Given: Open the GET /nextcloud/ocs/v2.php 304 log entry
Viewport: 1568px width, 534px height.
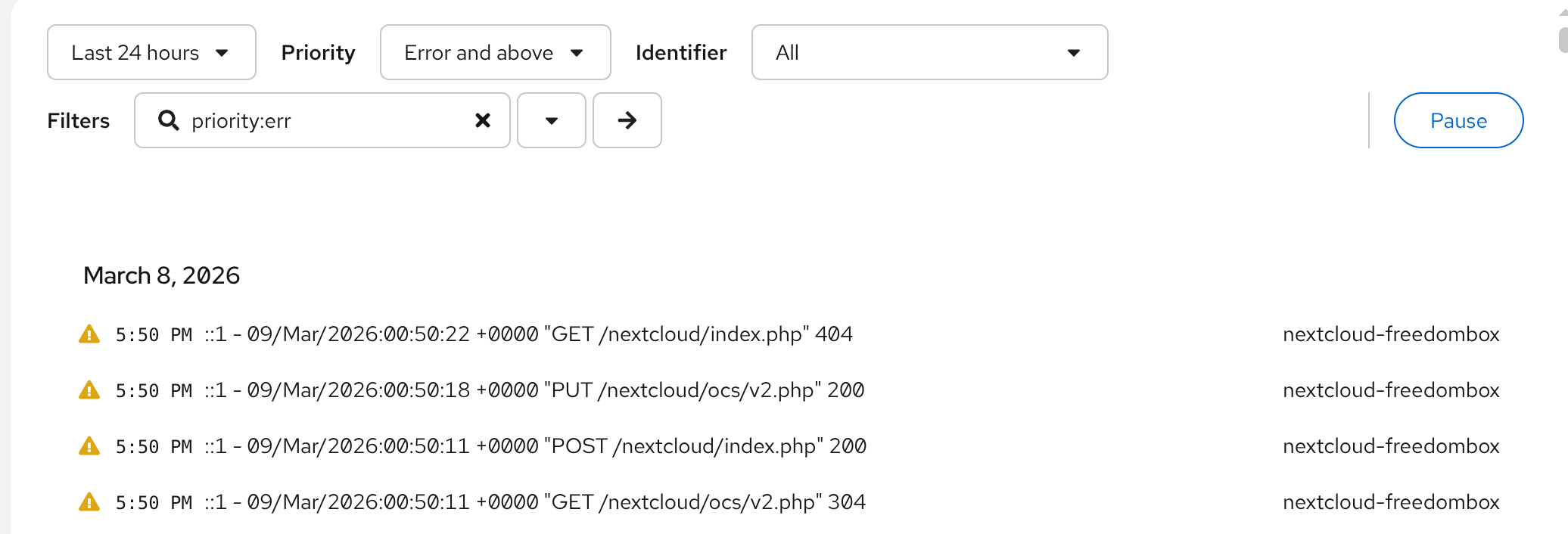Looking at the screenshot, I should pyautogui.click(x=557, y=502).
